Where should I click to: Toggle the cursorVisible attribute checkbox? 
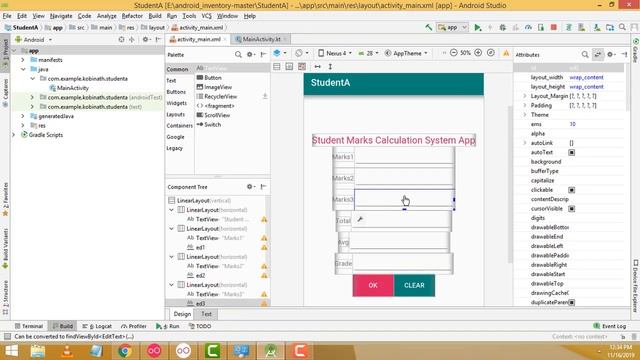tap(571, 209)
